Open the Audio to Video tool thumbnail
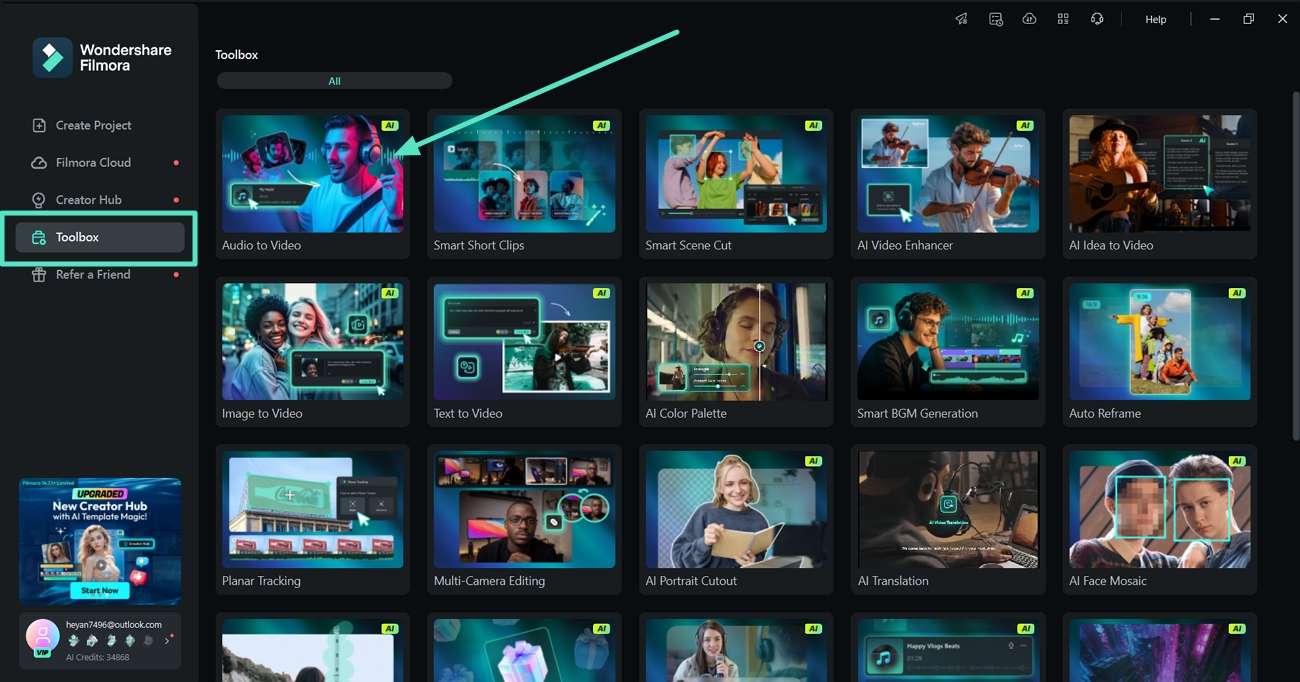Screen dimensions: 1300x682 313,174
